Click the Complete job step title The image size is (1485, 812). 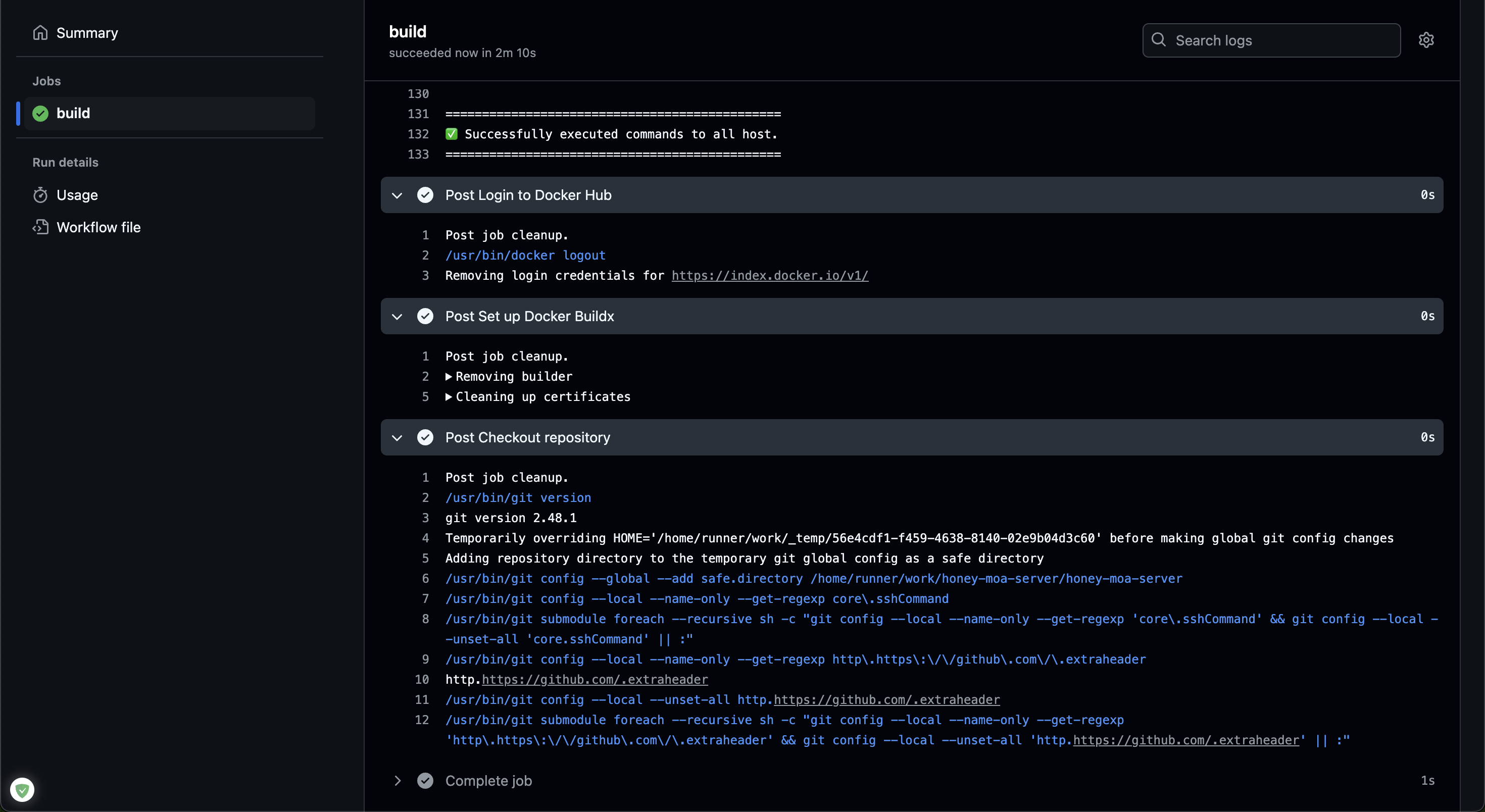(488, 781)
